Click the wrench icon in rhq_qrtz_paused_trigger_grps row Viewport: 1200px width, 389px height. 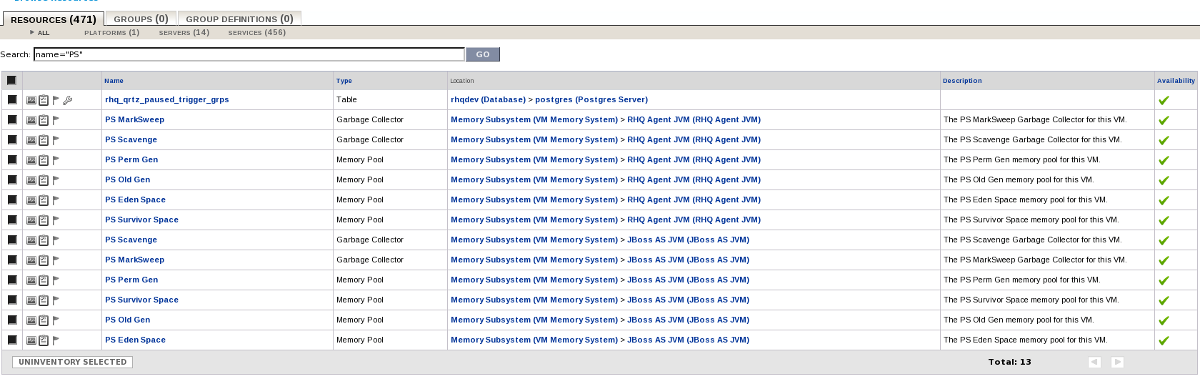click(68, 100)
